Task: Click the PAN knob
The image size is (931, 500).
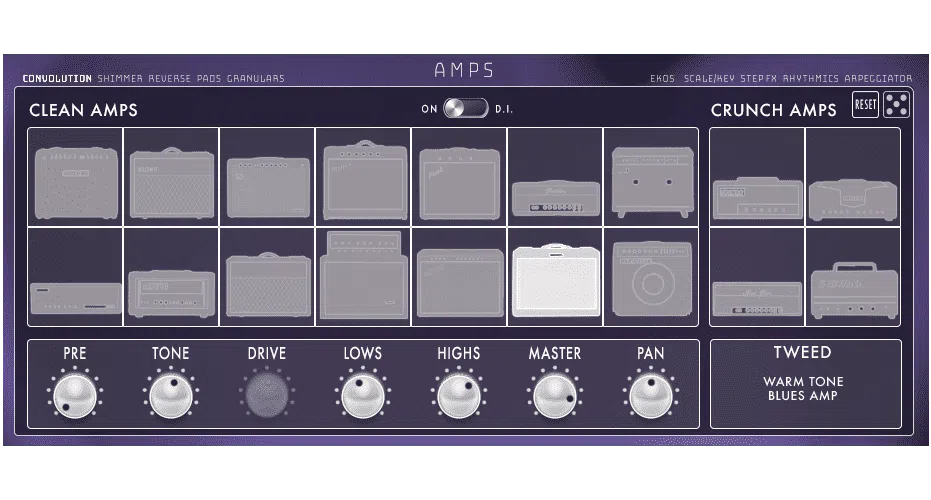Action: (x=650, y=395)
